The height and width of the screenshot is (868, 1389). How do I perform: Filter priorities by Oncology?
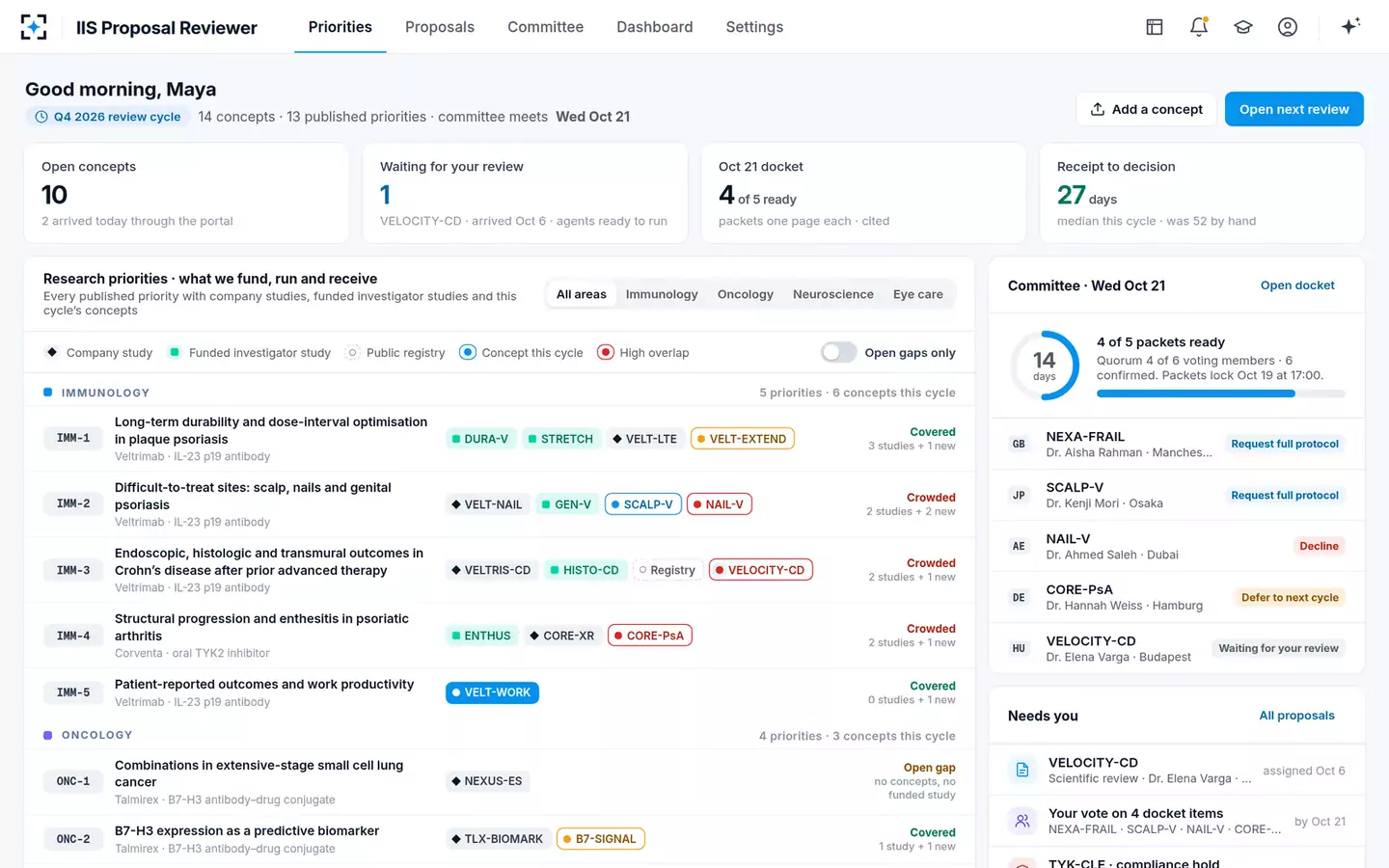click(x=746, y=294)
